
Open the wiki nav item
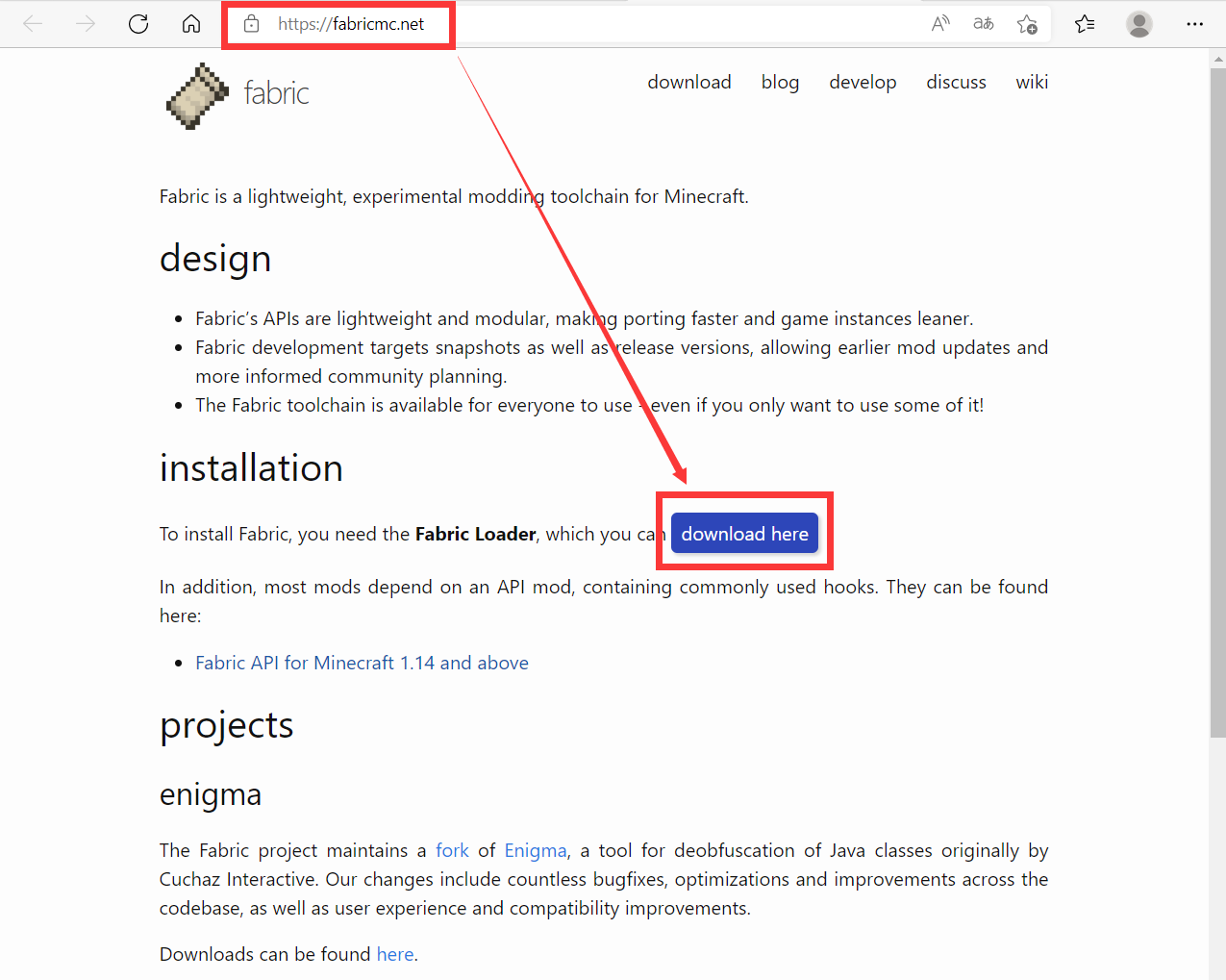coord(1031,83)
